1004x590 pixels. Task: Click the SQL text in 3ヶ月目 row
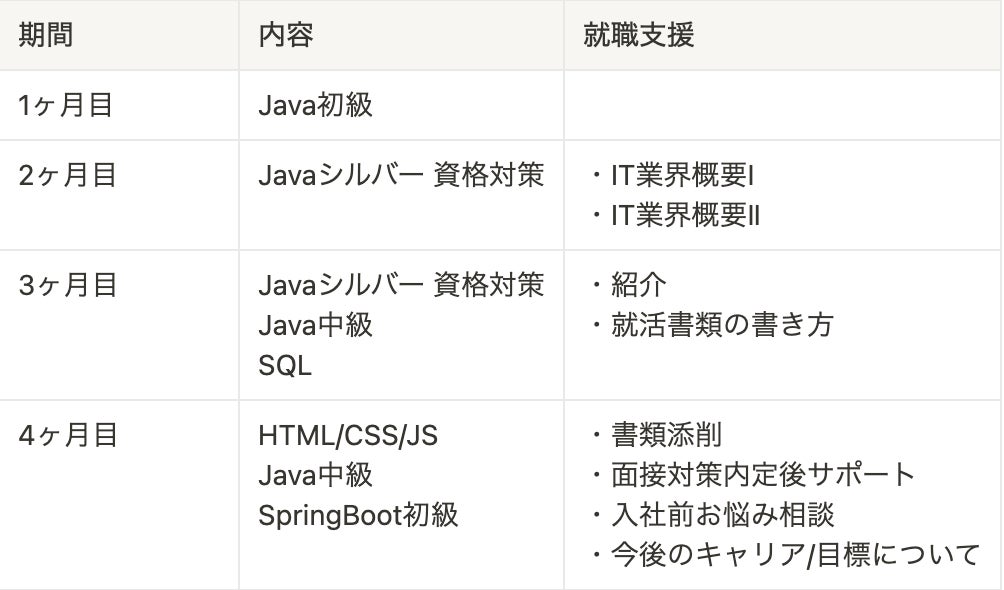[285, 365]
